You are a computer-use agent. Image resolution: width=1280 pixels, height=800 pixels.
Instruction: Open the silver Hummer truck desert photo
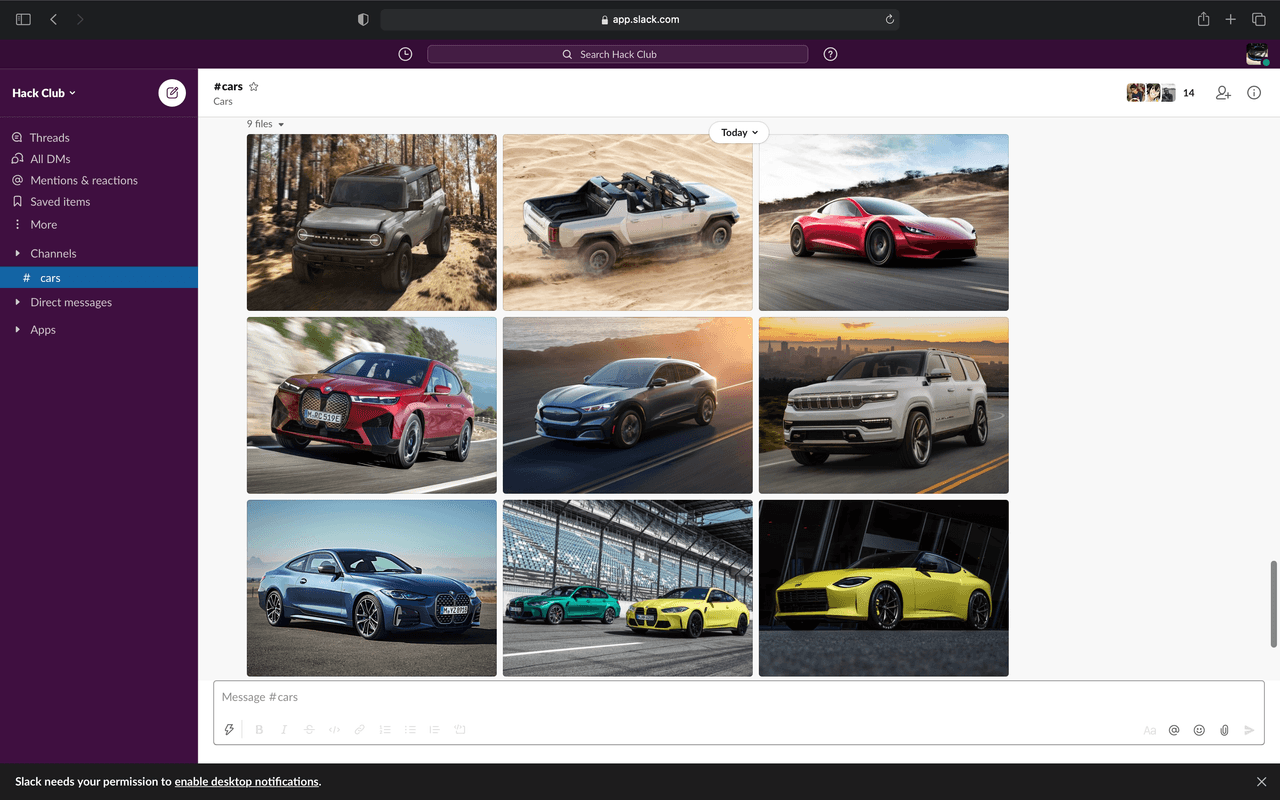tap(628, 222)
